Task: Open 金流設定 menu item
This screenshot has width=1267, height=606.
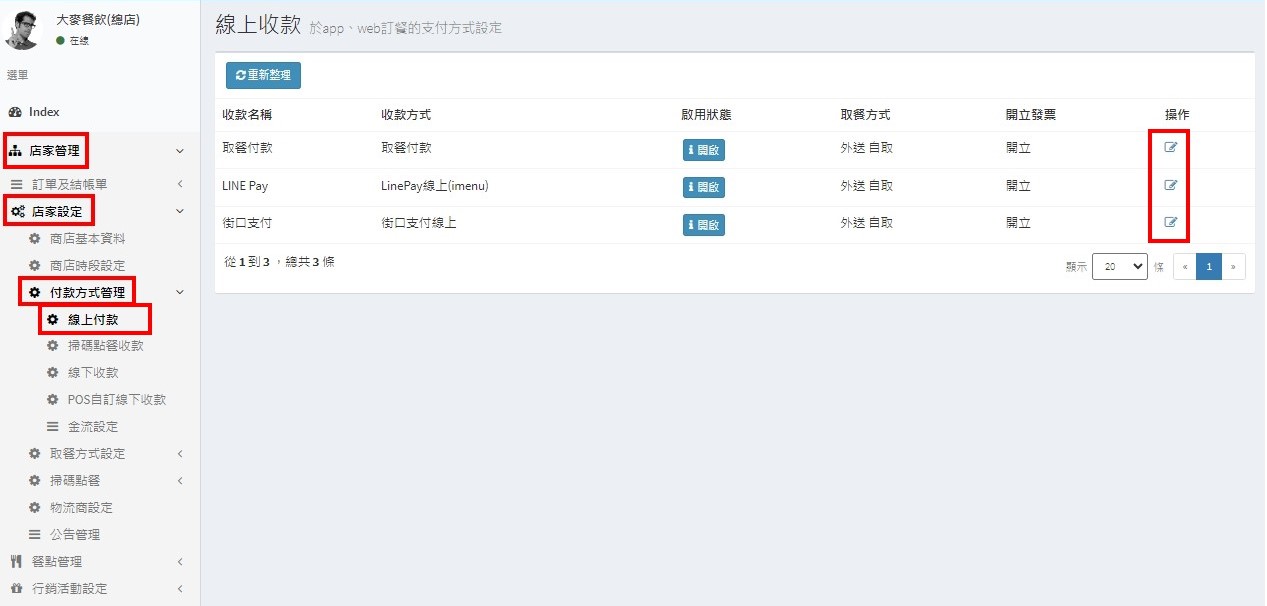Action: tap(92, 427)
